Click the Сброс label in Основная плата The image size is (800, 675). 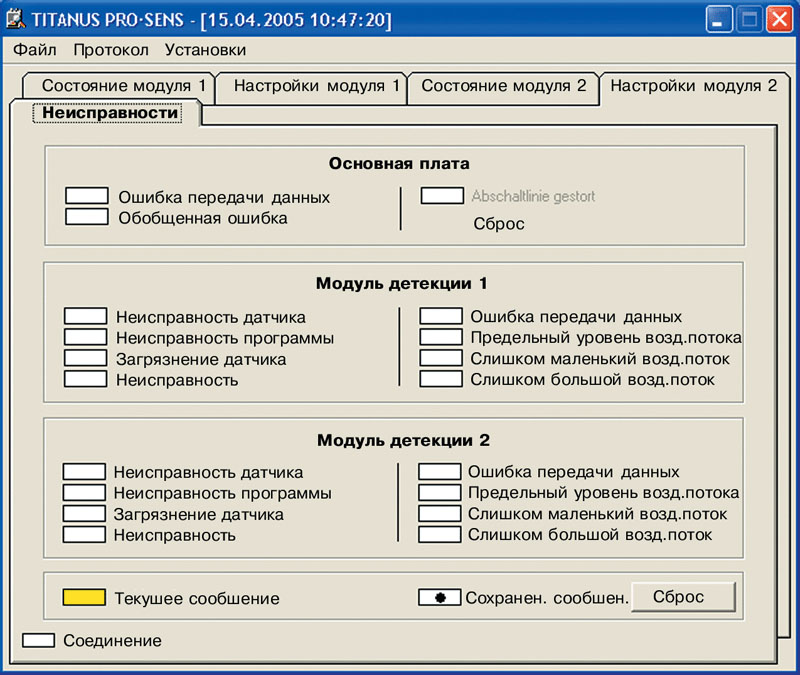pos(498,223)
